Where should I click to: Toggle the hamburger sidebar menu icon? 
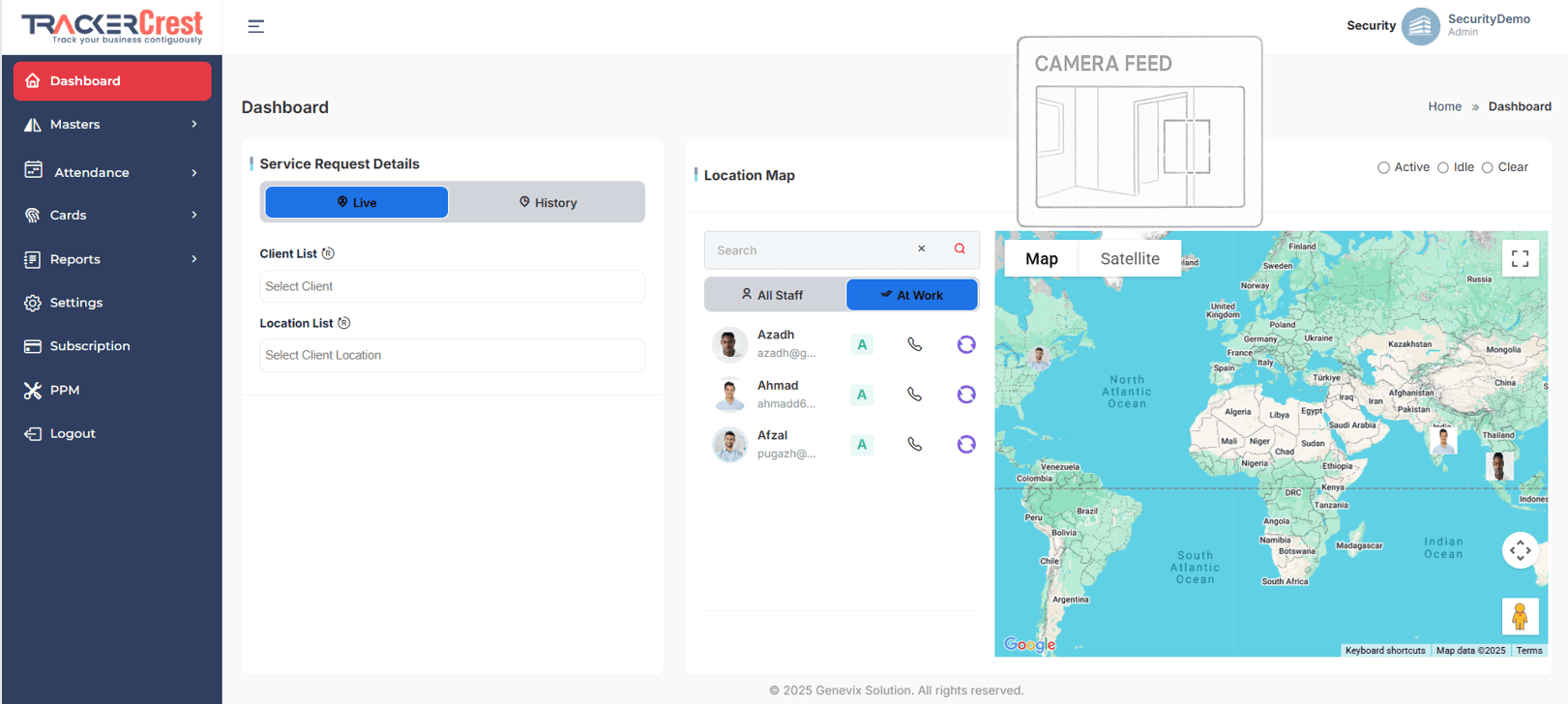pyautogui.click(x=255, y=26)
